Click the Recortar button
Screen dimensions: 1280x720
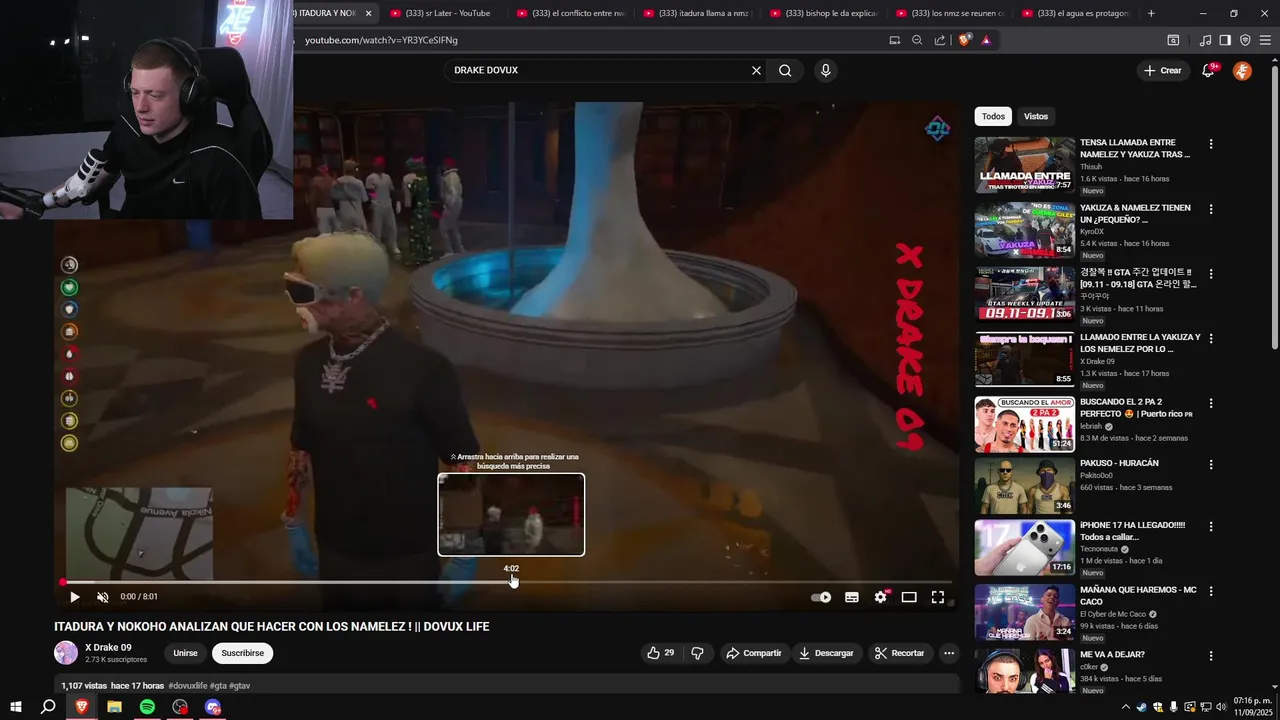click(899, 653)
